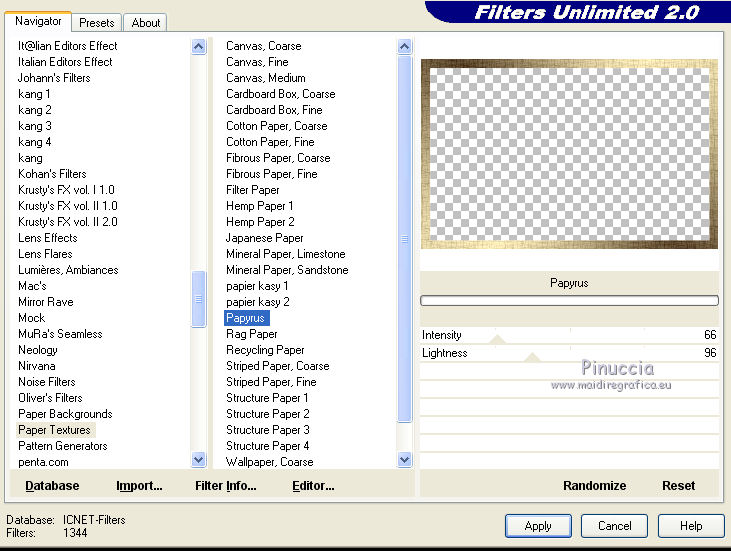Screen dimensions: 731x551
Task: Click the Cancel button
Action: 614,526
